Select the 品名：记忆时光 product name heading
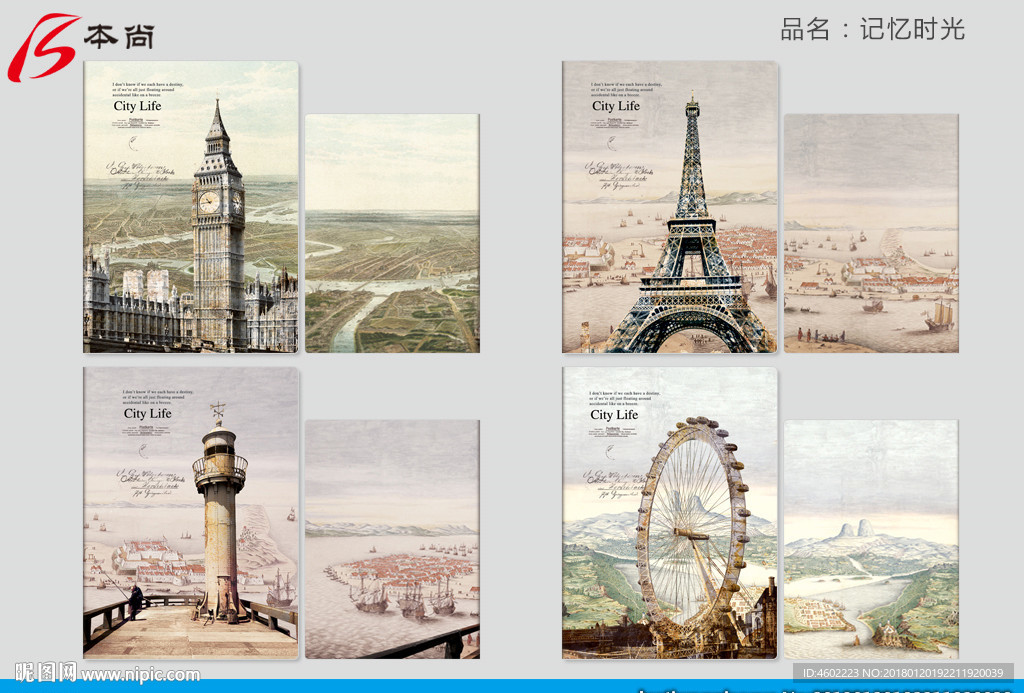This screenshot has width=1024, height=693. (872, 29)
